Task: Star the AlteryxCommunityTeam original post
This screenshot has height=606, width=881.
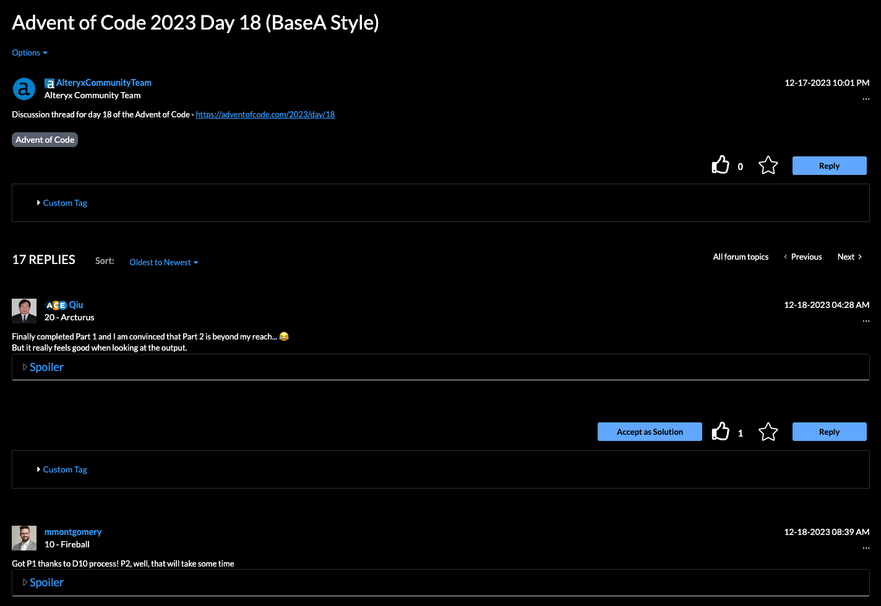Action: coord(768,165)
